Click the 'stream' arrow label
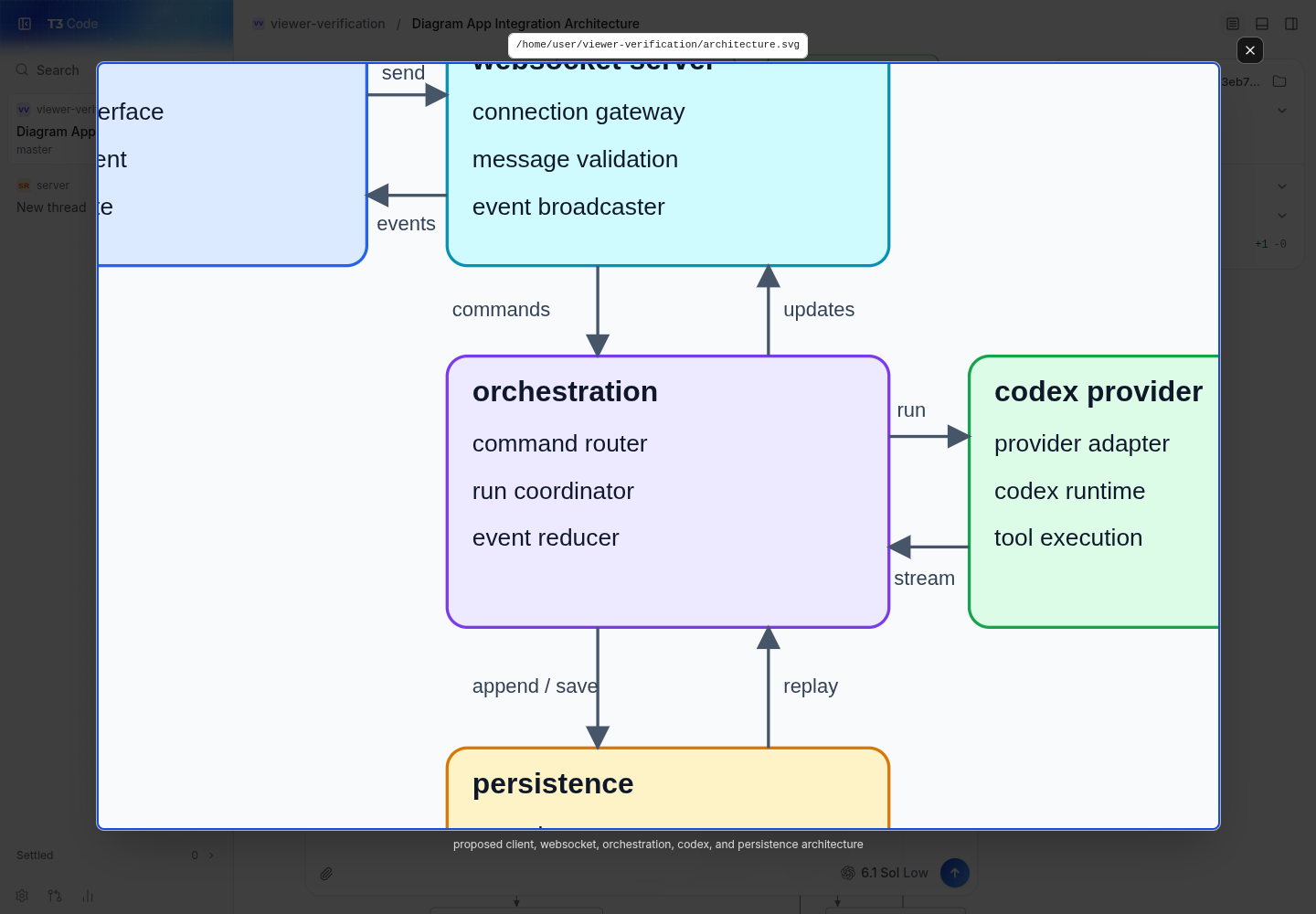Viewport: 1316px width, 914px height. pyautogui.click(x=924, y=579)
